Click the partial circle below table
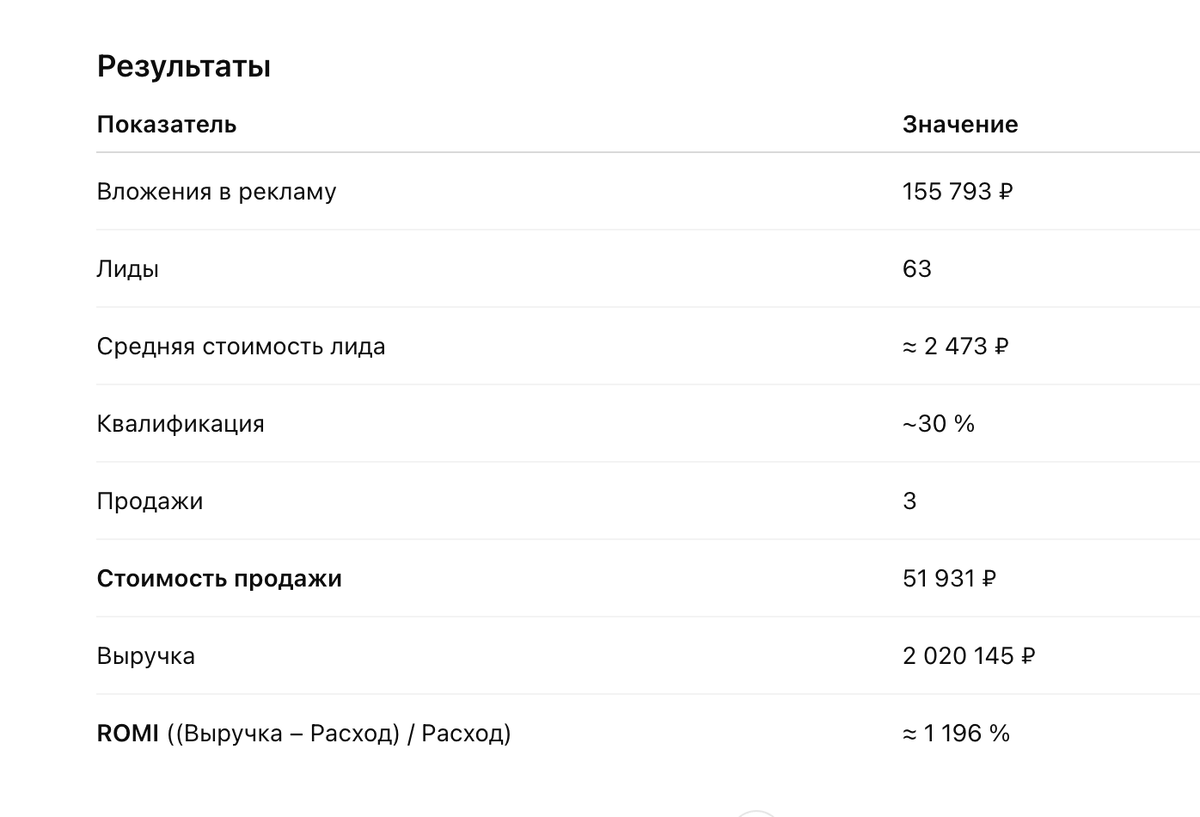 pyautogui.click(x=757, y=812)
